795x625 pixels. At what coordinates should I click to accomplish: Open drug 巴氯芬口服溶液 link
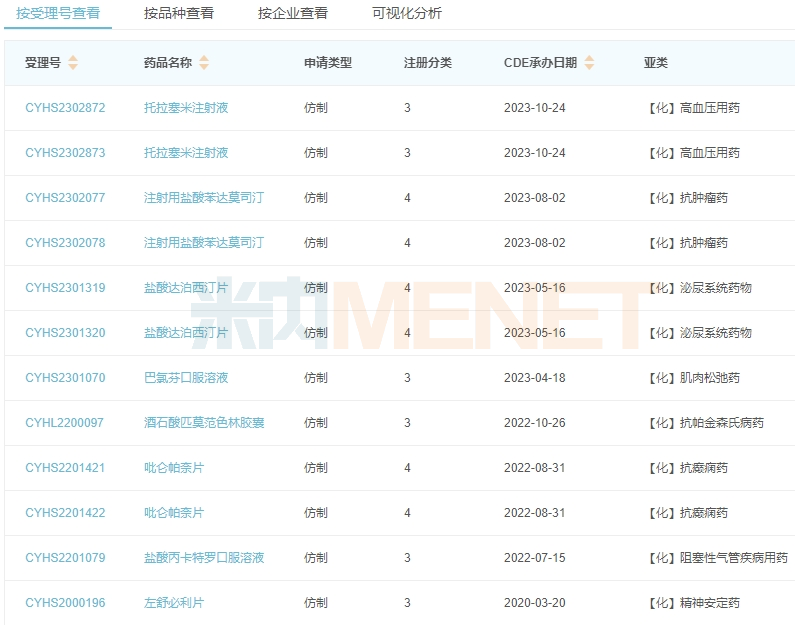[186, 378]
